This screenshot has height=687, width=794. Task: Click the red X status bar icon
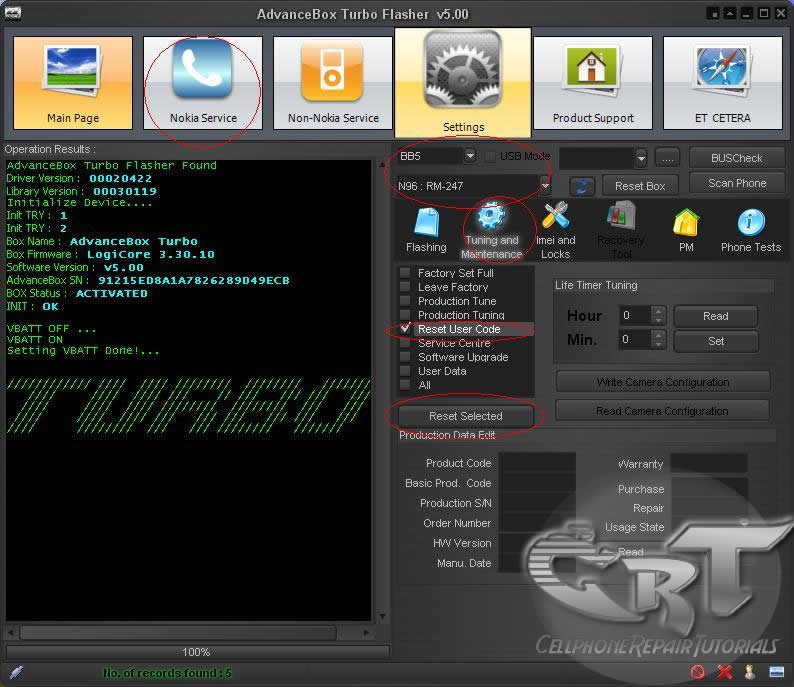coord(725,672)
